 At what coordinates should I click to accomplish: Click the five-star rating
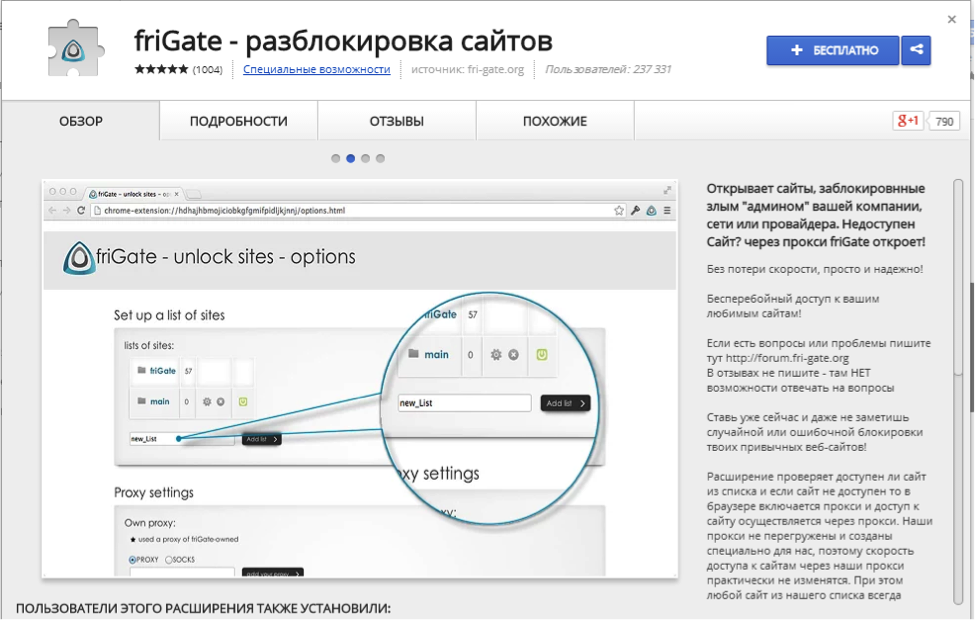[161, 69]
